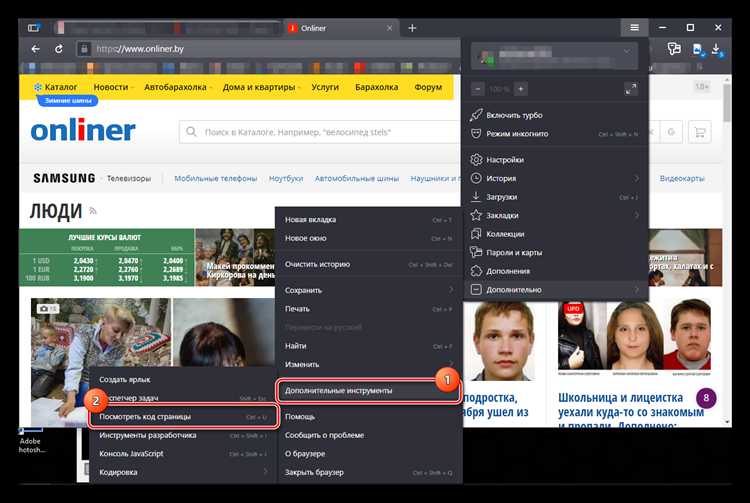This screenshot has height=503, width=750.
Task: Click the collections bookmark icon
Action: pos(476,234)
